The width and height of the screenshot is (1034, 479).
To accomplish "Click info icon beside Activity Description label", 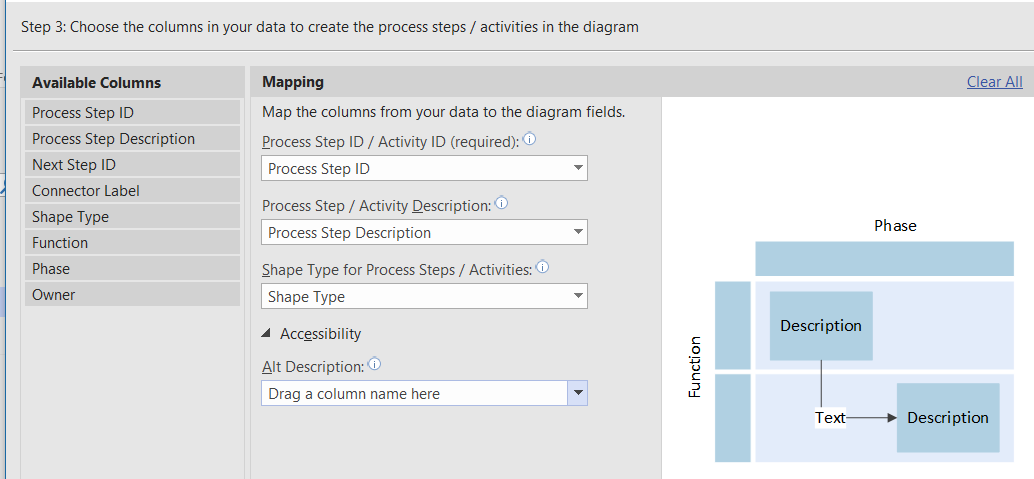I will pos(501,203).
